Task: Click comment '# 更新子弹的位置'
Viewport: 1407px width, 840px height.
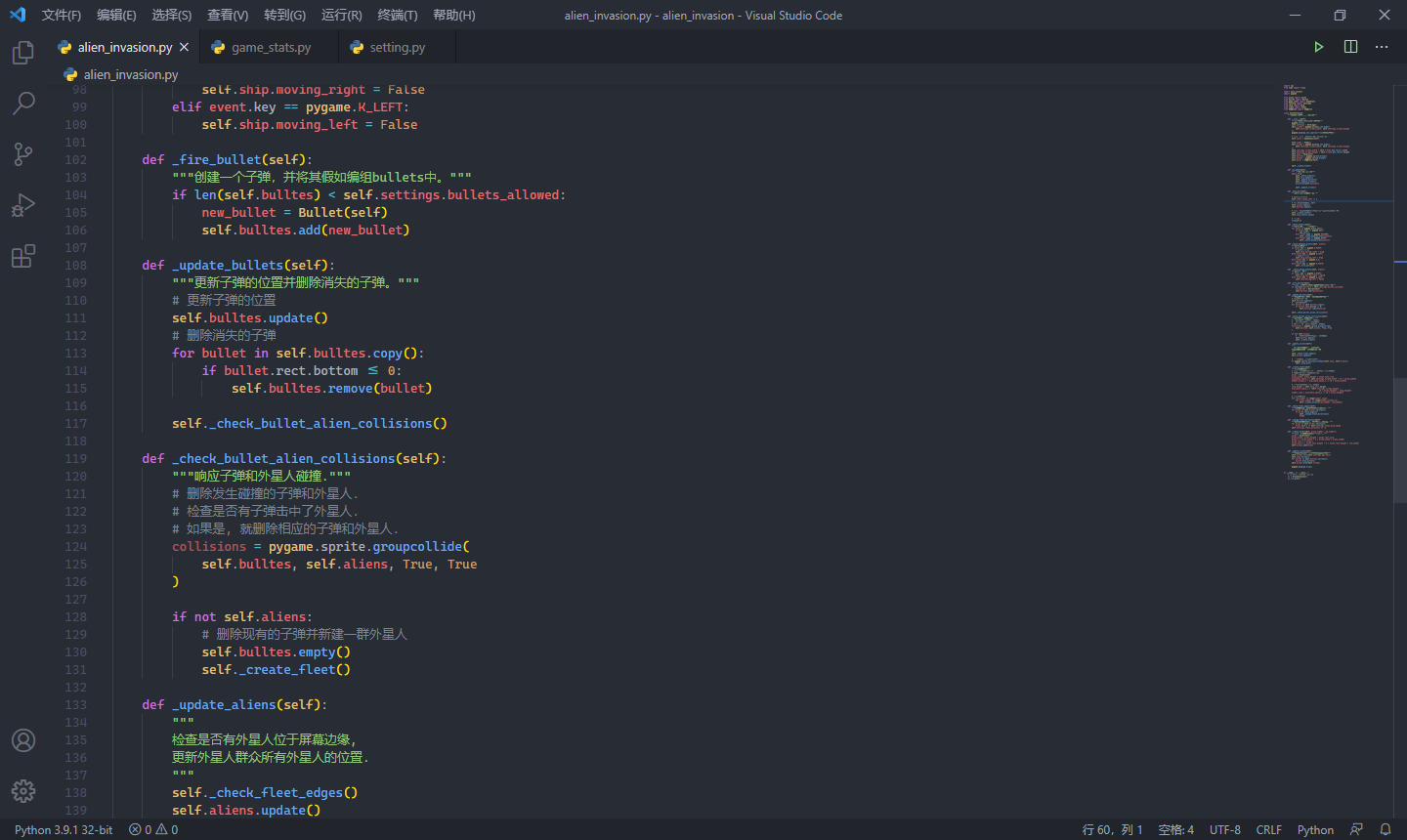Action: 224,300
